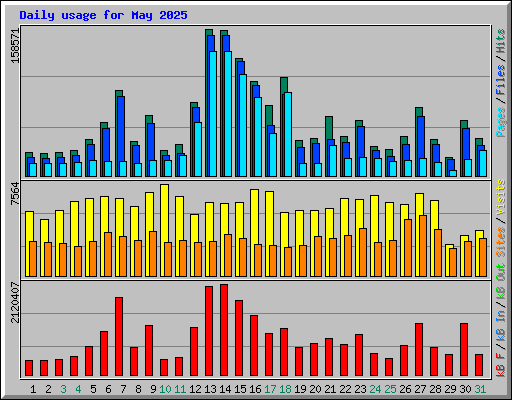The height and width of the screenshot is (400, 512).
Task: Click green weekend day label 11
Action: [x=180, y=389]
